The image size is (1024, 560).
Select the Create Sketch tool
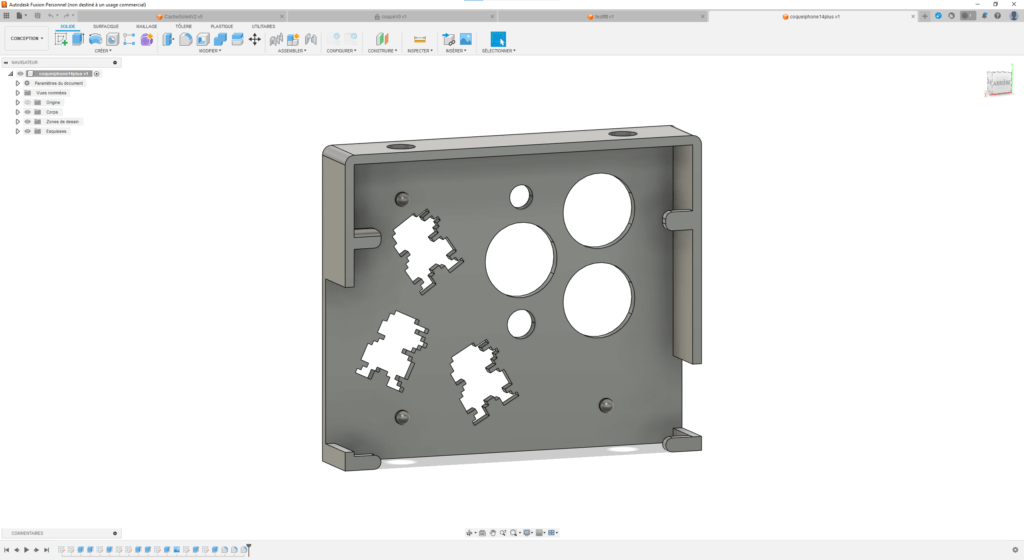(x=61, y=39)
